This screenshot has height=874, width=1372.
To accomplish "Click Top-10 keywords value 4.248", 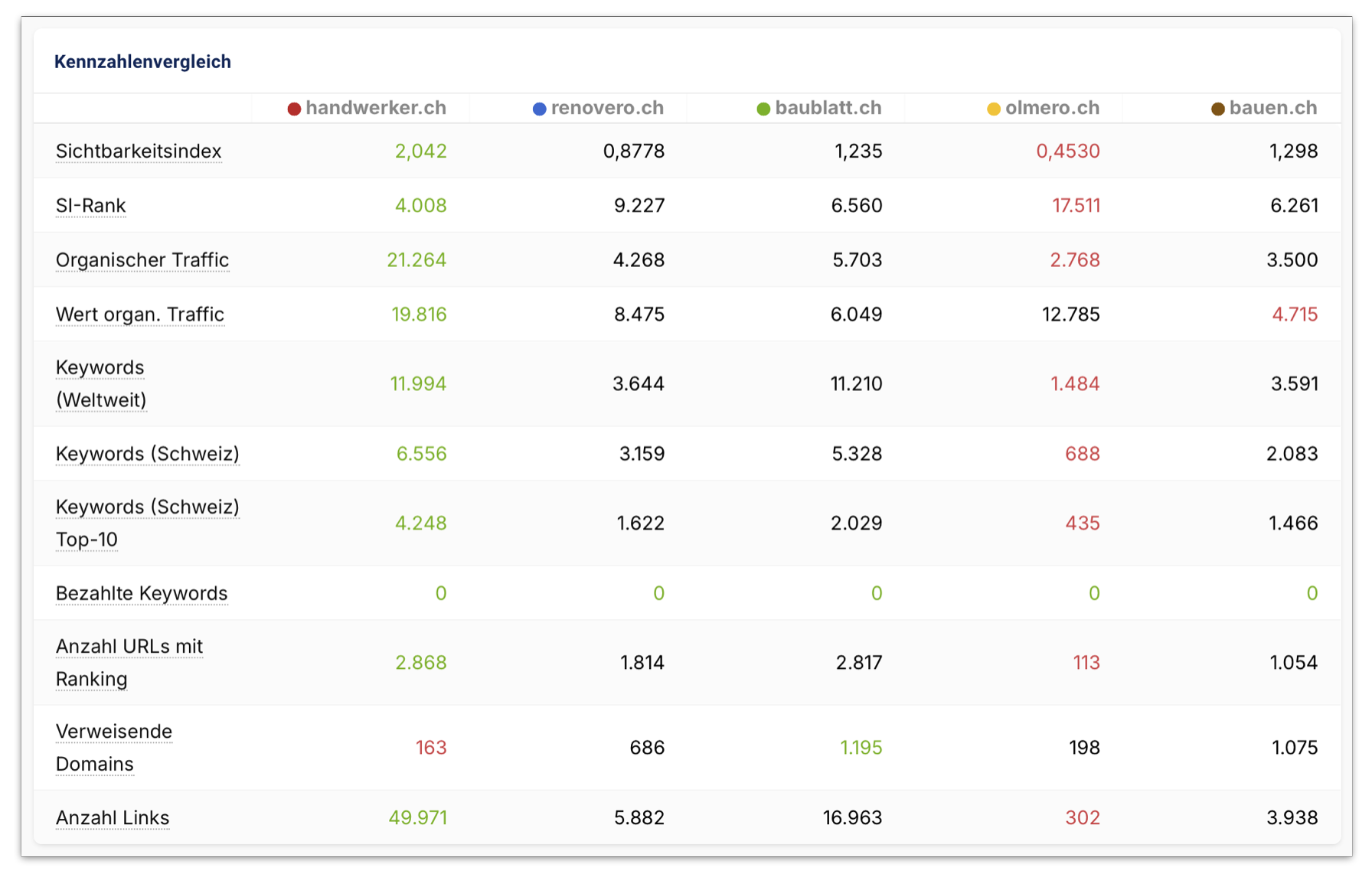I will 420,523.
